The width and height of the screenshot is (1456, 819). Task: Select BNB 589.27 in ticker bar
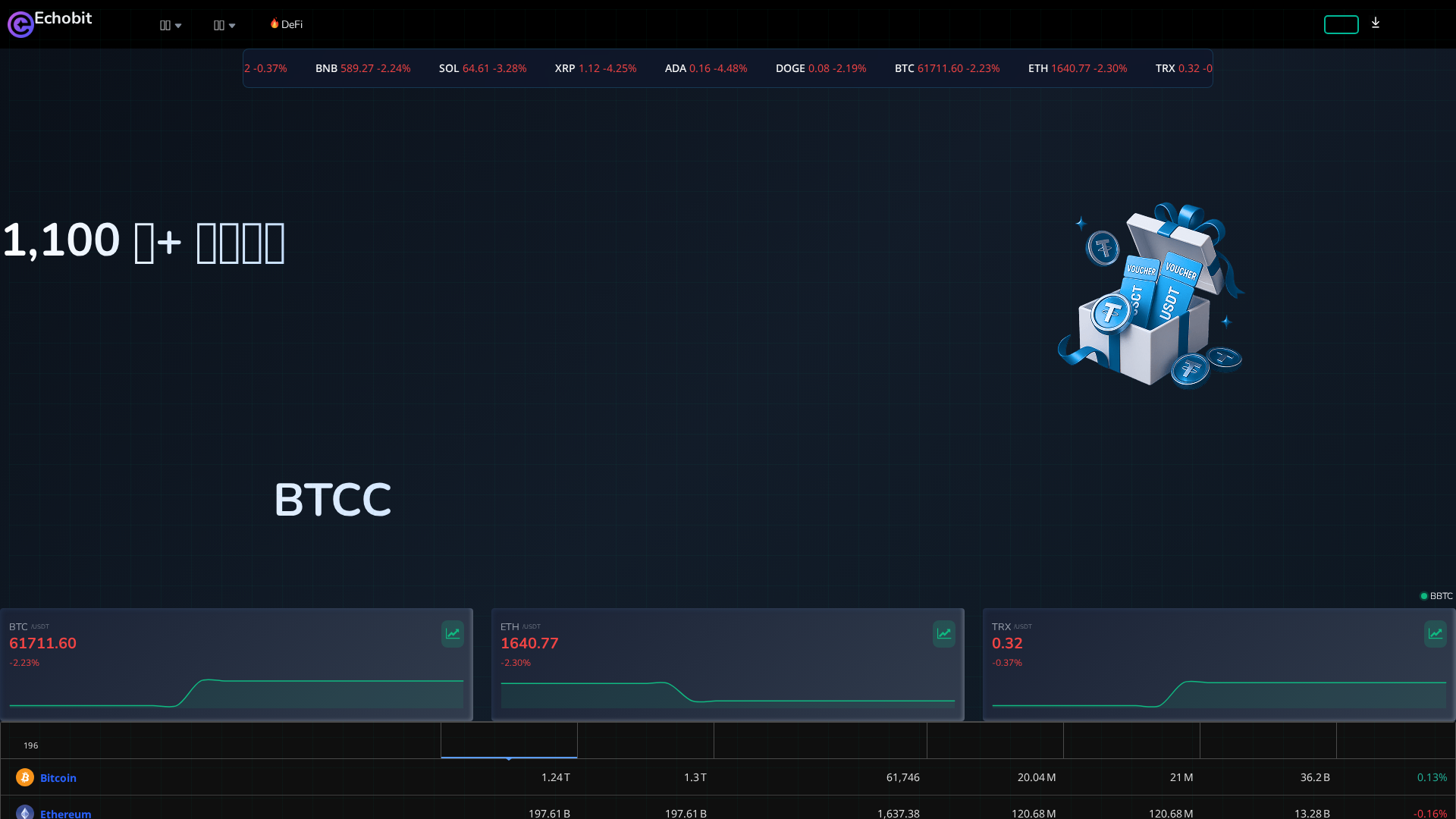(362, 68)
